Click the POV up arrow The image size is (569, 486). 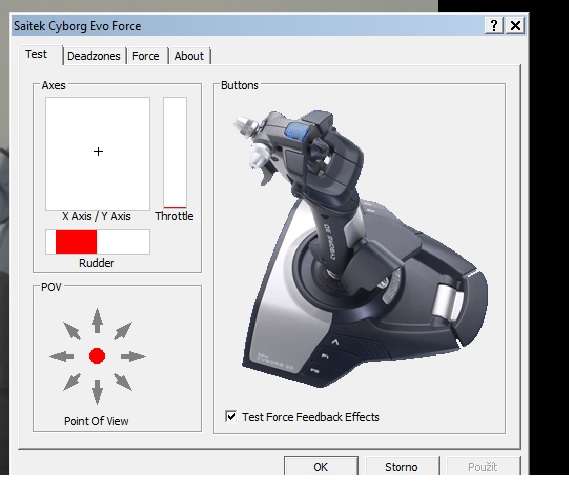coord(97,320)
